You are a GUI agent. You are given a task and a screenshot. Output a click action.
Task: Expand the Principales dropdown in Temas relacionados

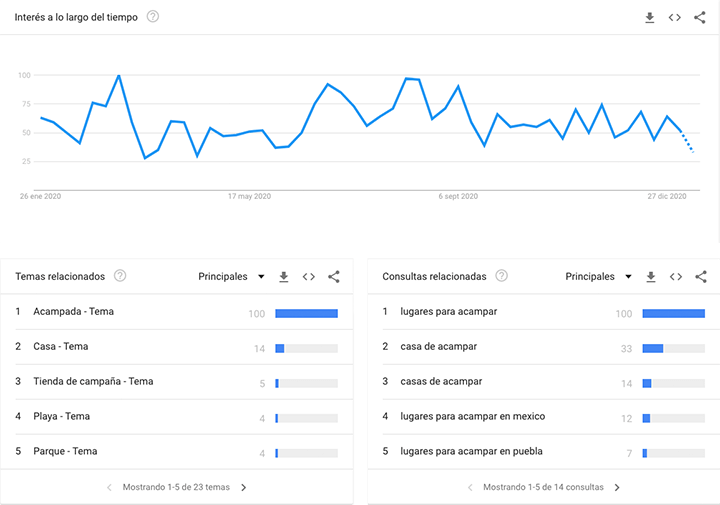231,276
